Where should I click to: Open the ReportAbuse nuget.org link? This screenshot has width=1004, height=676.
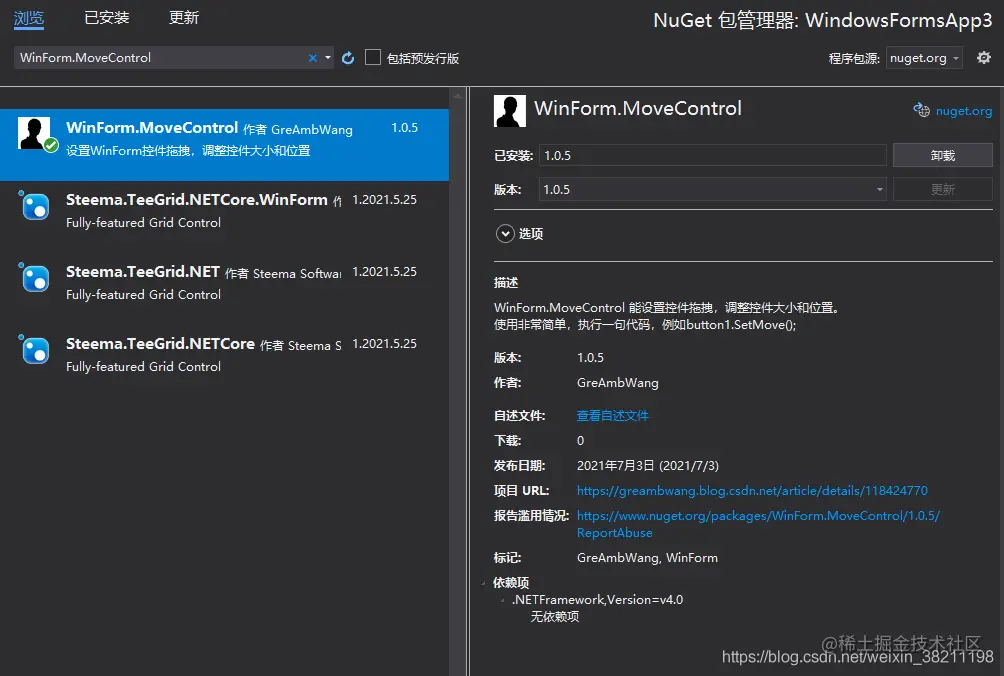(x=758, y=524)
